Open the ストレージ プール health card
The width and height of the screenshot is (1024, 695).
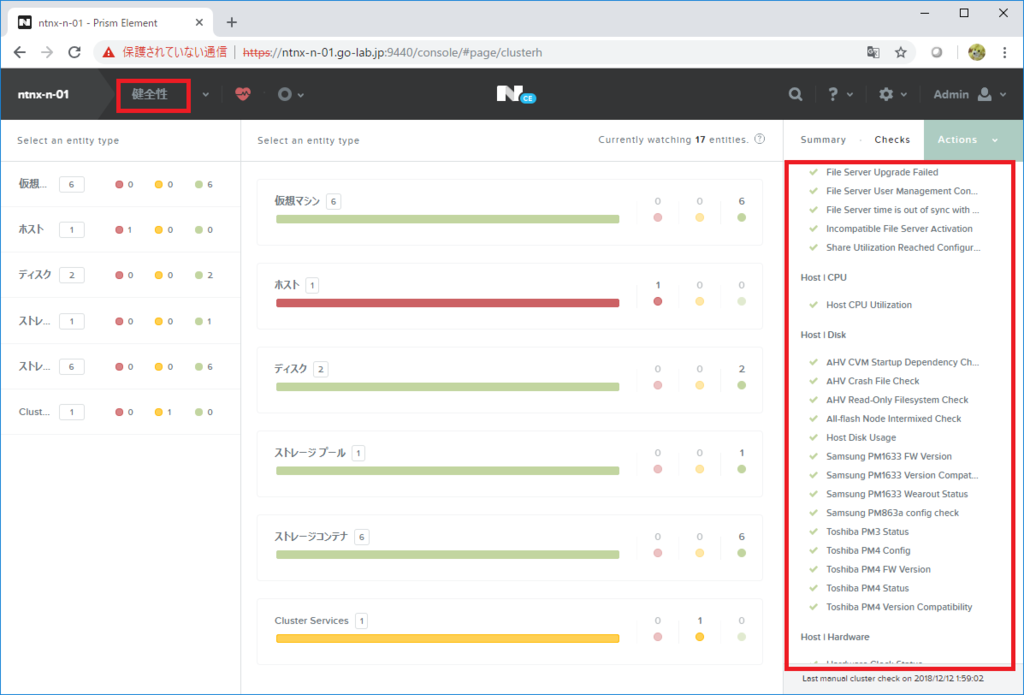(509, 464)
